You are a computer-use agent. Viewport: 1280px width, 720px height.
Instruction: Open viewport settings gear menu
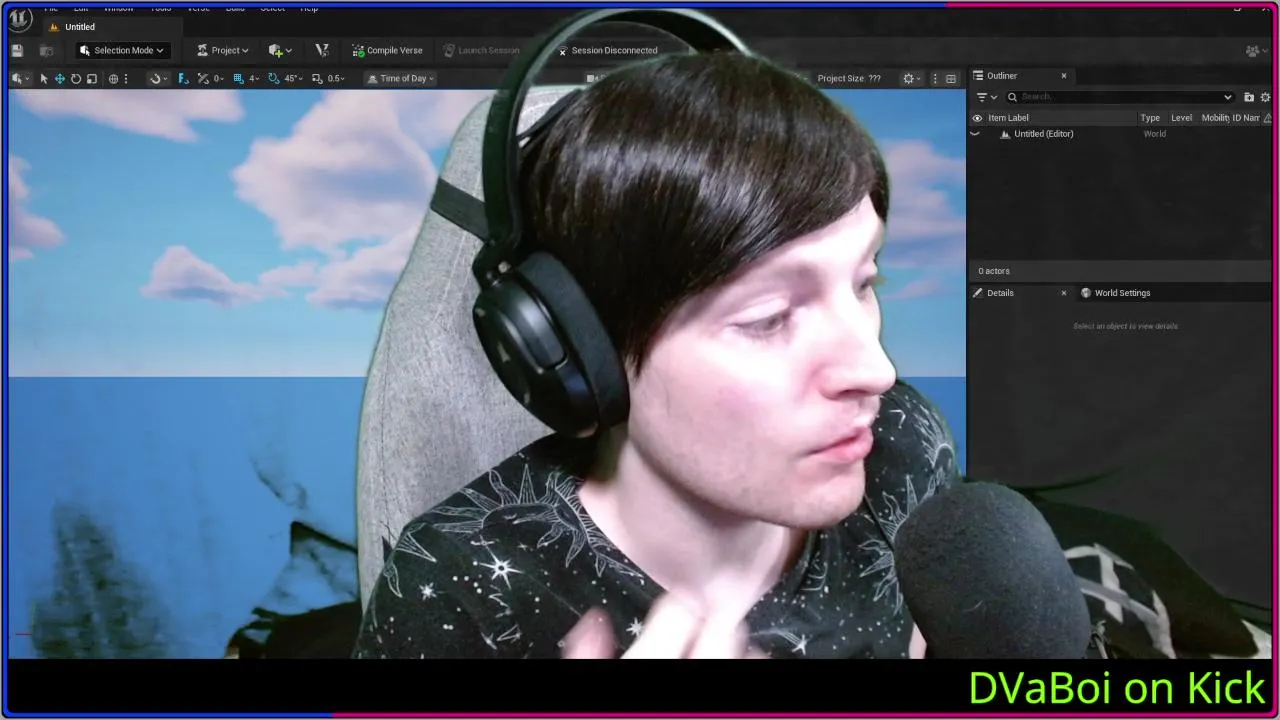pyautogui.click(x=911, y=78)
